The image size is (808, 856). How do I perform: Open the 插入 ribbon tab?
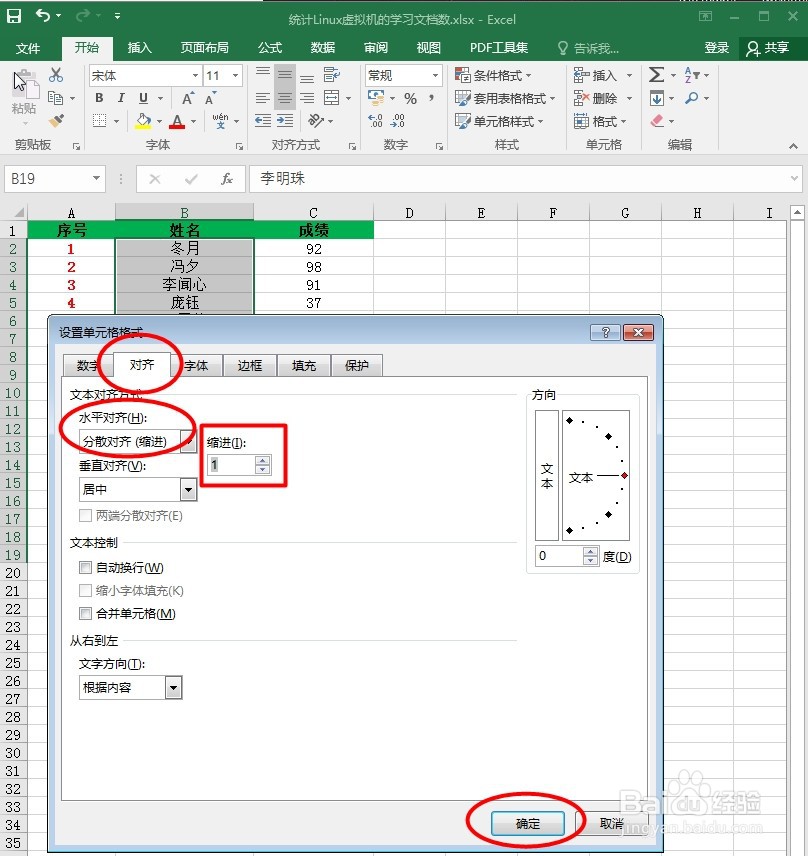[x=139, y=48]
